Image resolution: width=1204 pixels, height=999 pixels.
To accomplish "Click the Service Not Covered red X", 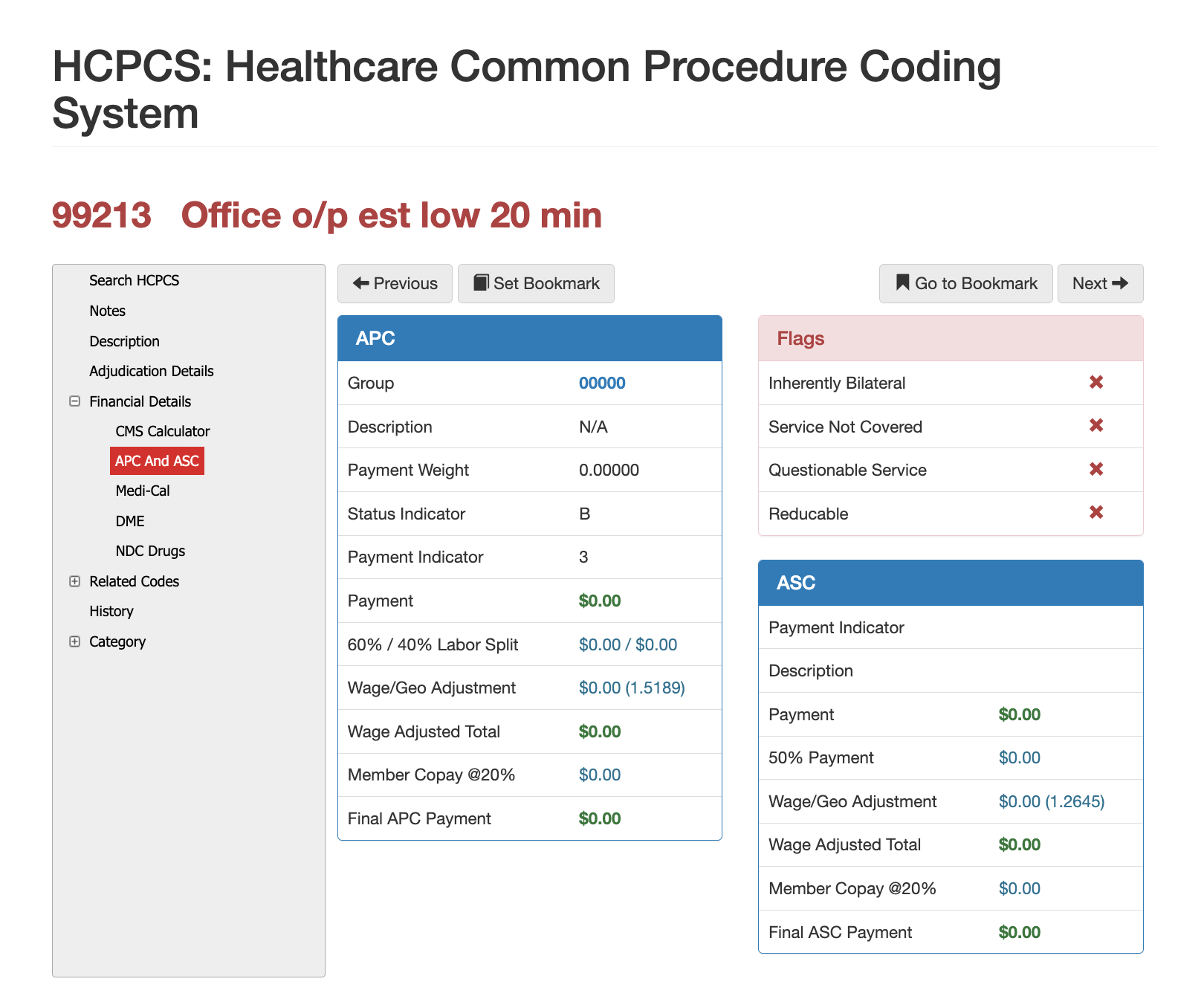I will click(1095, 426).
